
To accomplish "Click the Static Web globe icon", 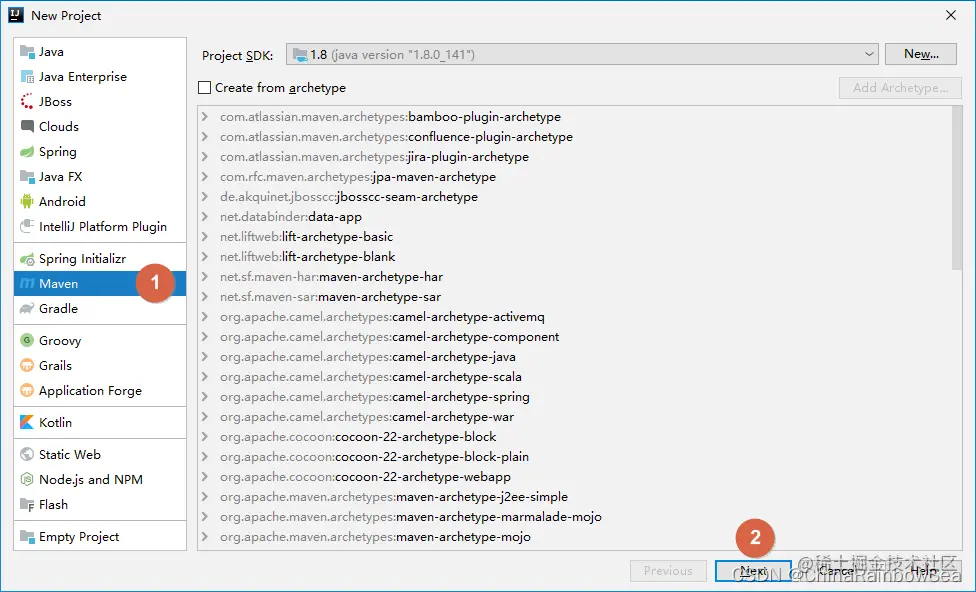I will [27, 454].
